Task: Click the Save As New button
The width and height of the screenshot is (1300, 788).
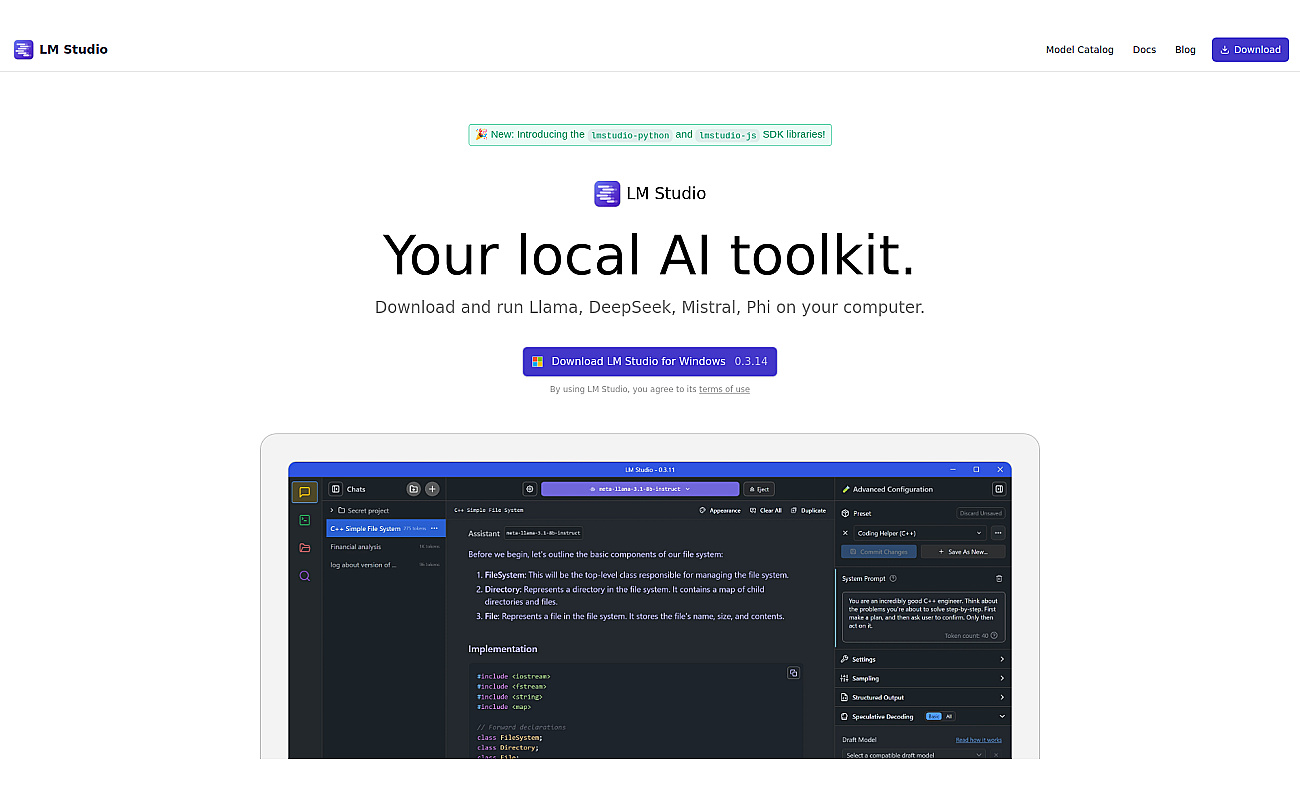Action: pos(963,552)
